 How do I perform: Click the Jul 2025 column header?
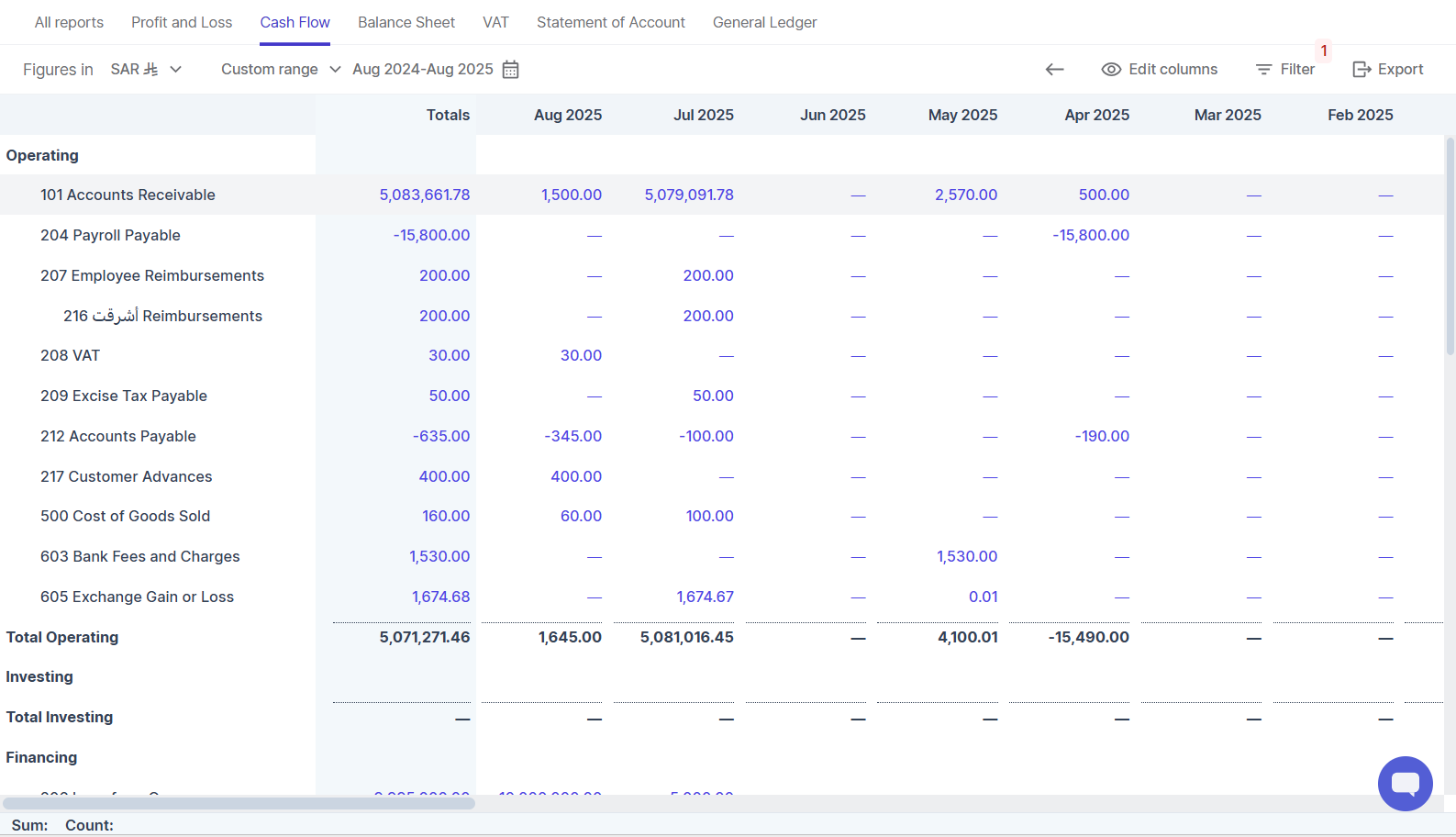point(703,115)
